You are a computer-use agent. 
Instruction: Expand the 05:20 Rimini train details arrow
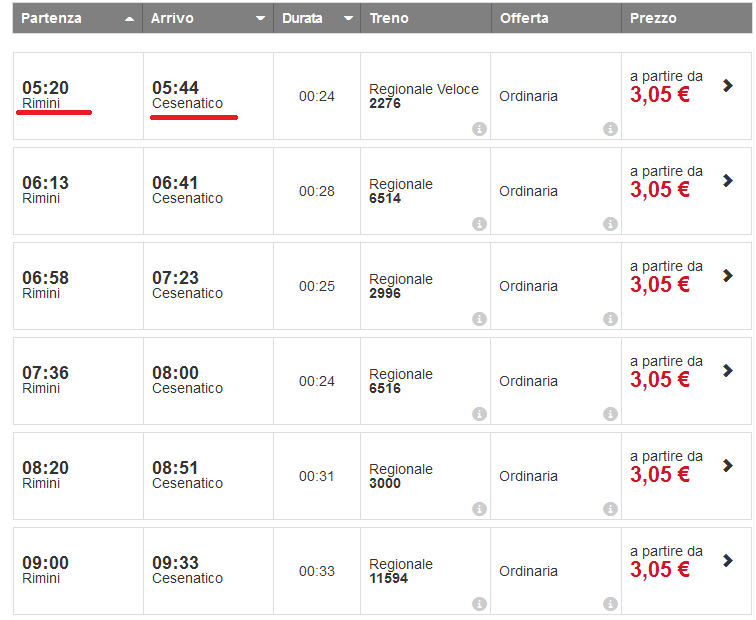[x=728, y=86]
